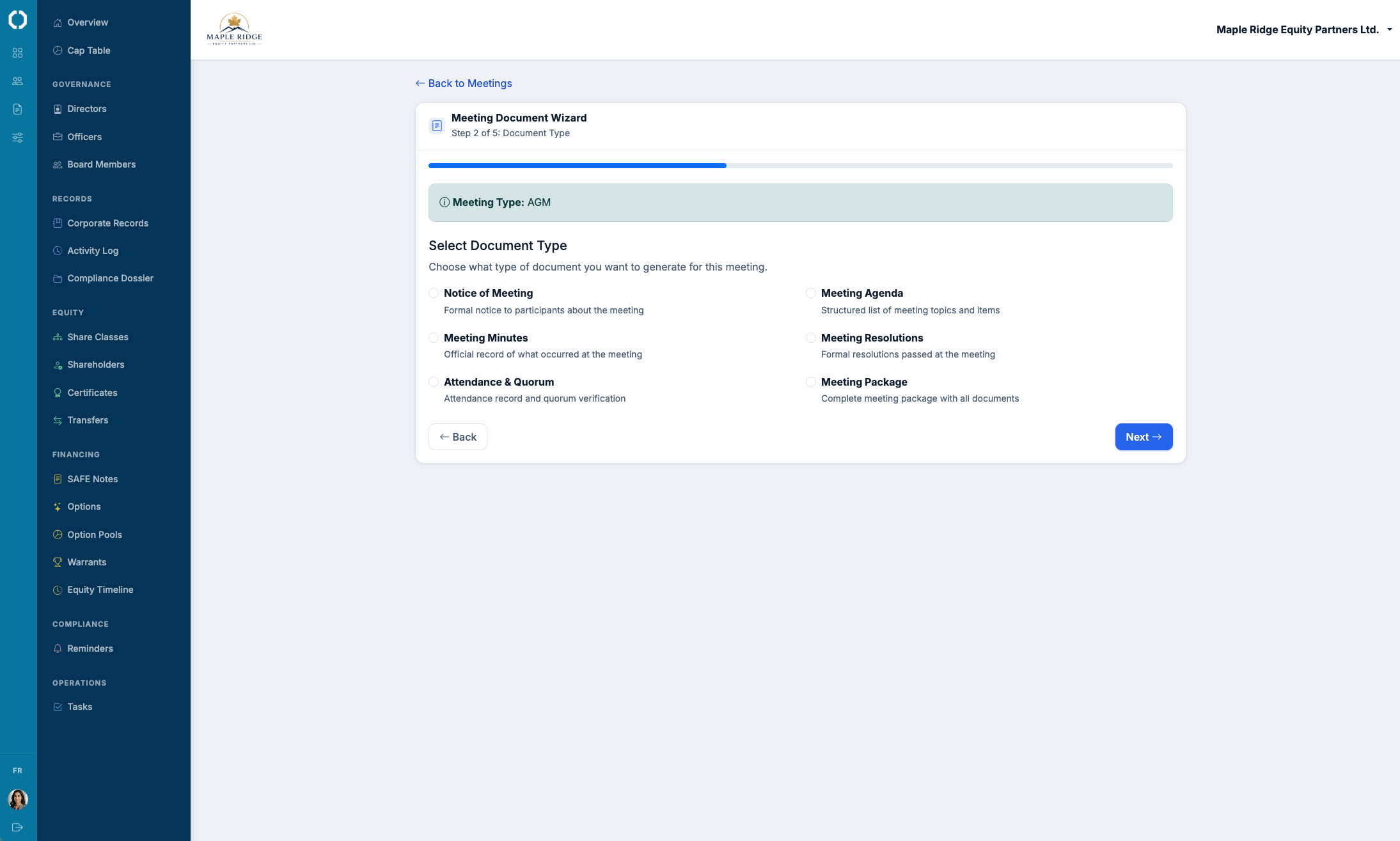Click the Compliance Dossier folder icon
The width and height of the screenshot is (1400, 841).
58,278
